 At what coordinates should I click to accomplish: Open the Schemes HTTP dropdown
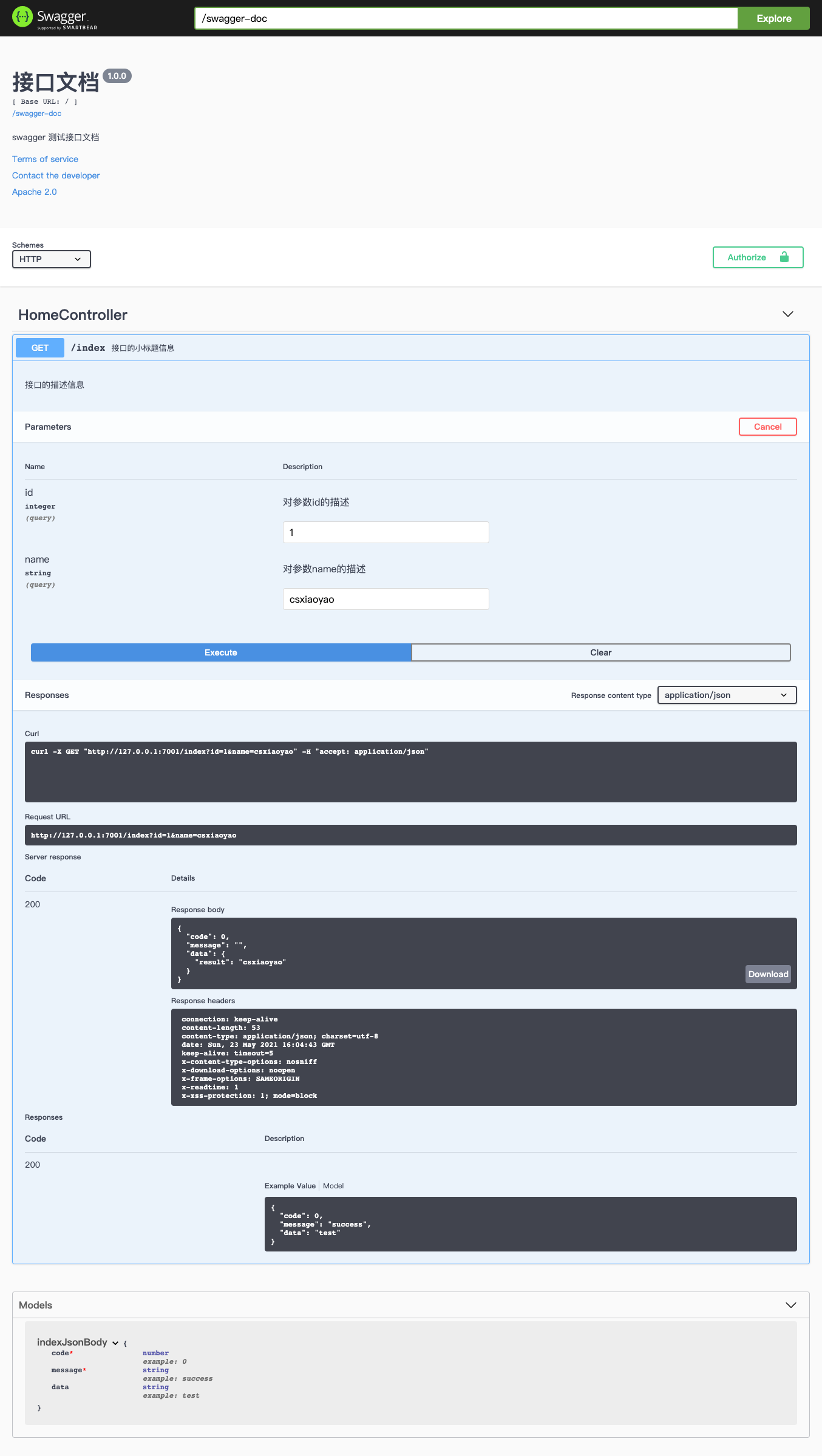pyautogui.click(x=51, y=259)
